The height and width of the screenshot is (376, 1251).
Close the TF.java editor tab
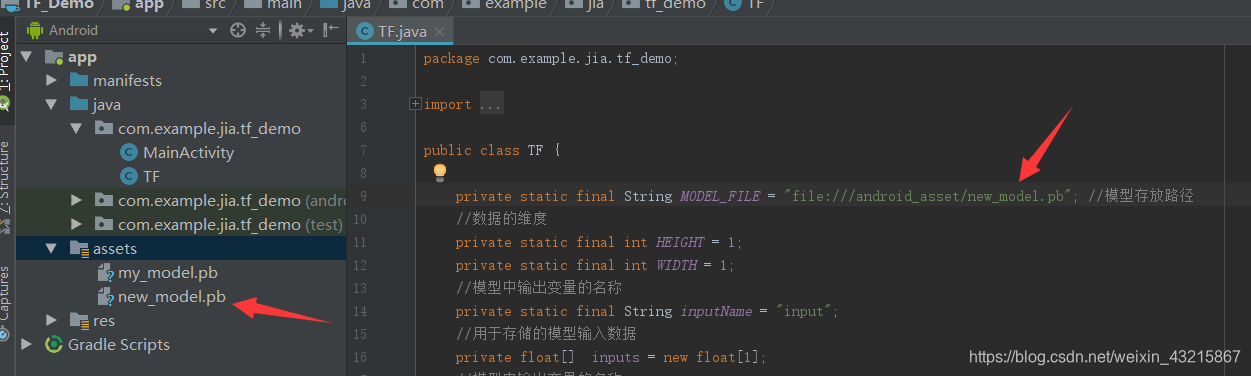click(439, 32)
